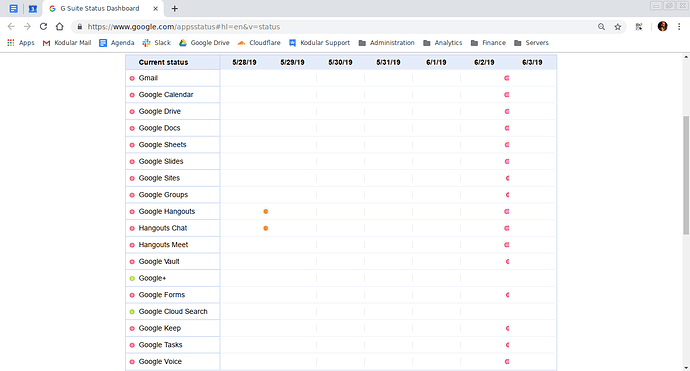
Task: Switch to the pinned calendar tab
Action: (x=33, y=8)
